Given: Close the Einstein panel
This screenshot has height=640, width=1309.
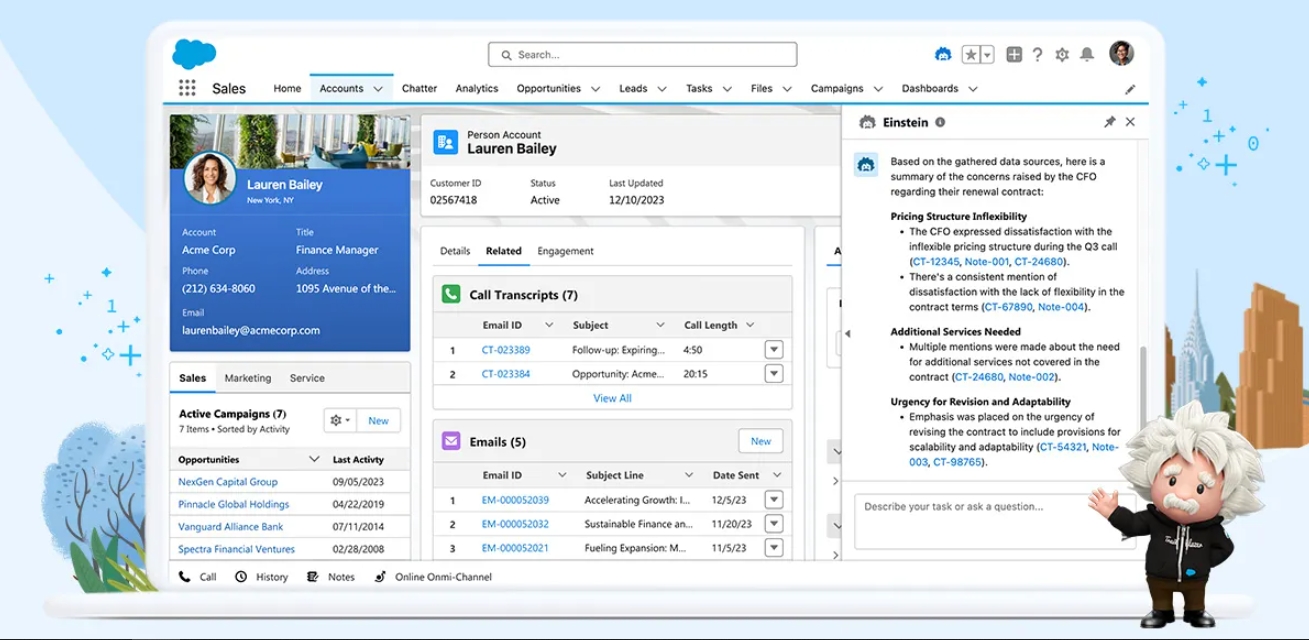Looking at the screenshot, I should point(1130,122).
